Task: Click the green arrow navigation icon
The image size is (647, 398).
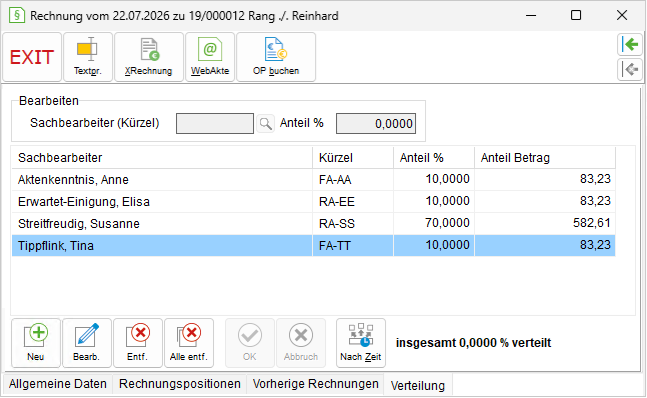Action: (x=630, y=45)
